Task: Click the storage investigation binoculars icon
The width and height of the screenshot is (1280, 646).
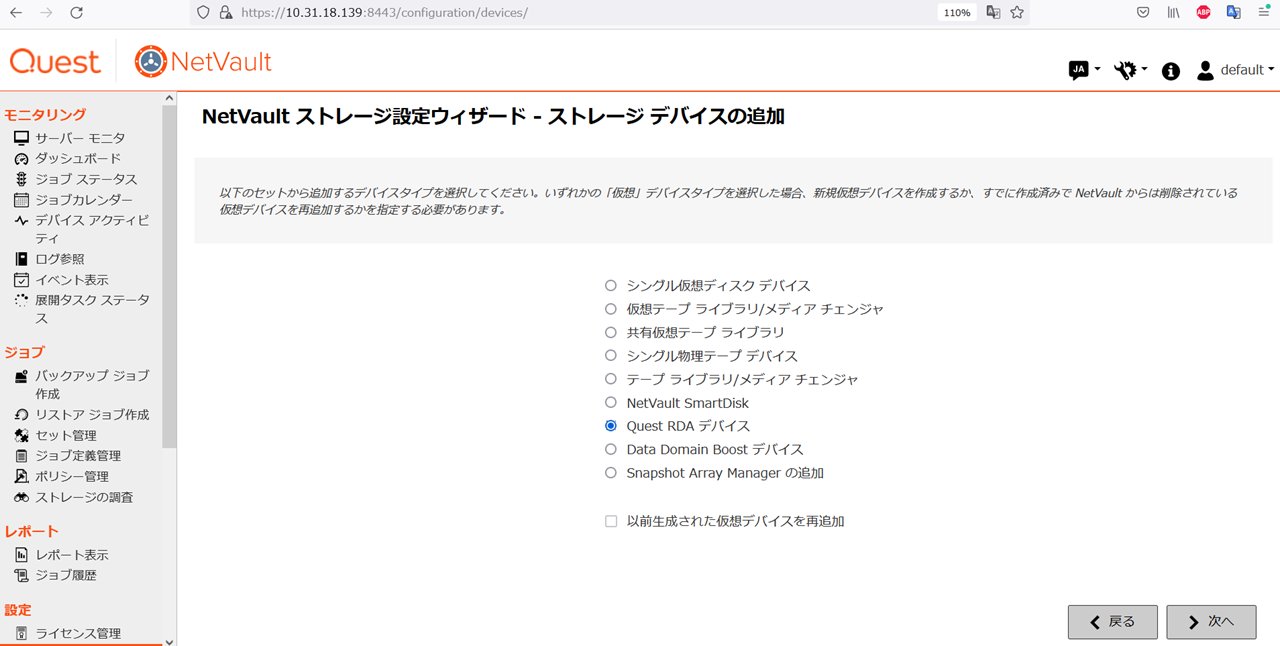Action: pos(21,497)
